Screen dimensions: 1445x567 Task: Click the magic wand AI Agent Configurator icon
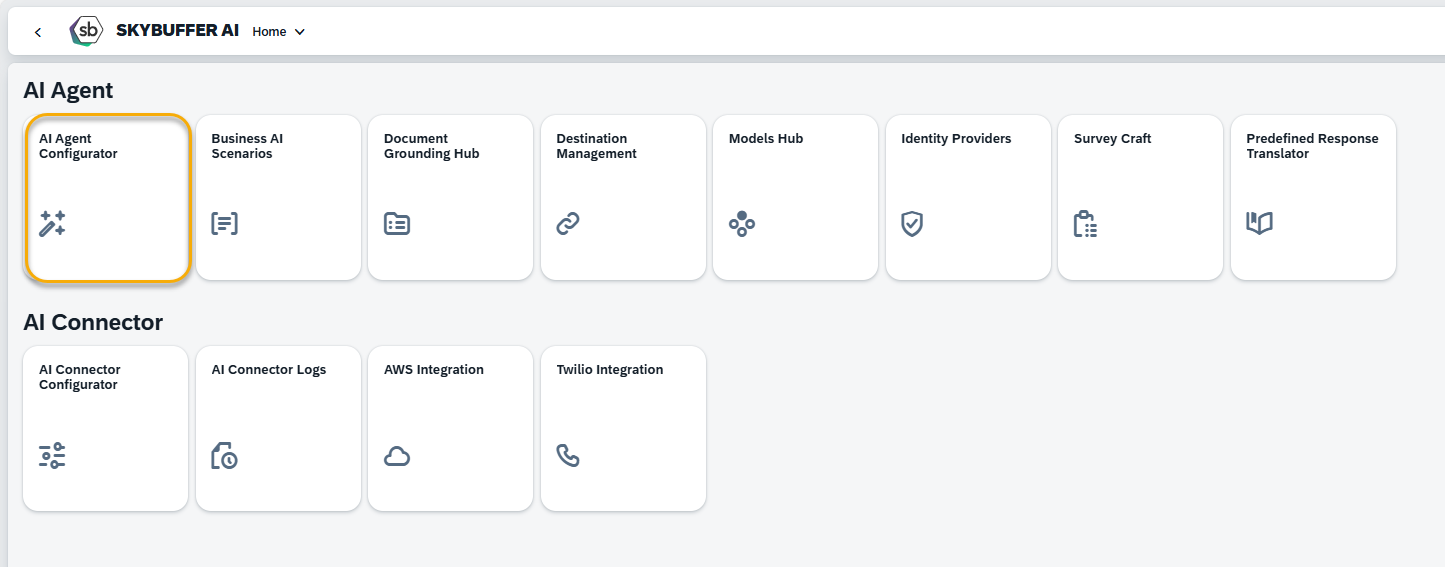click(x=52, y=224)
